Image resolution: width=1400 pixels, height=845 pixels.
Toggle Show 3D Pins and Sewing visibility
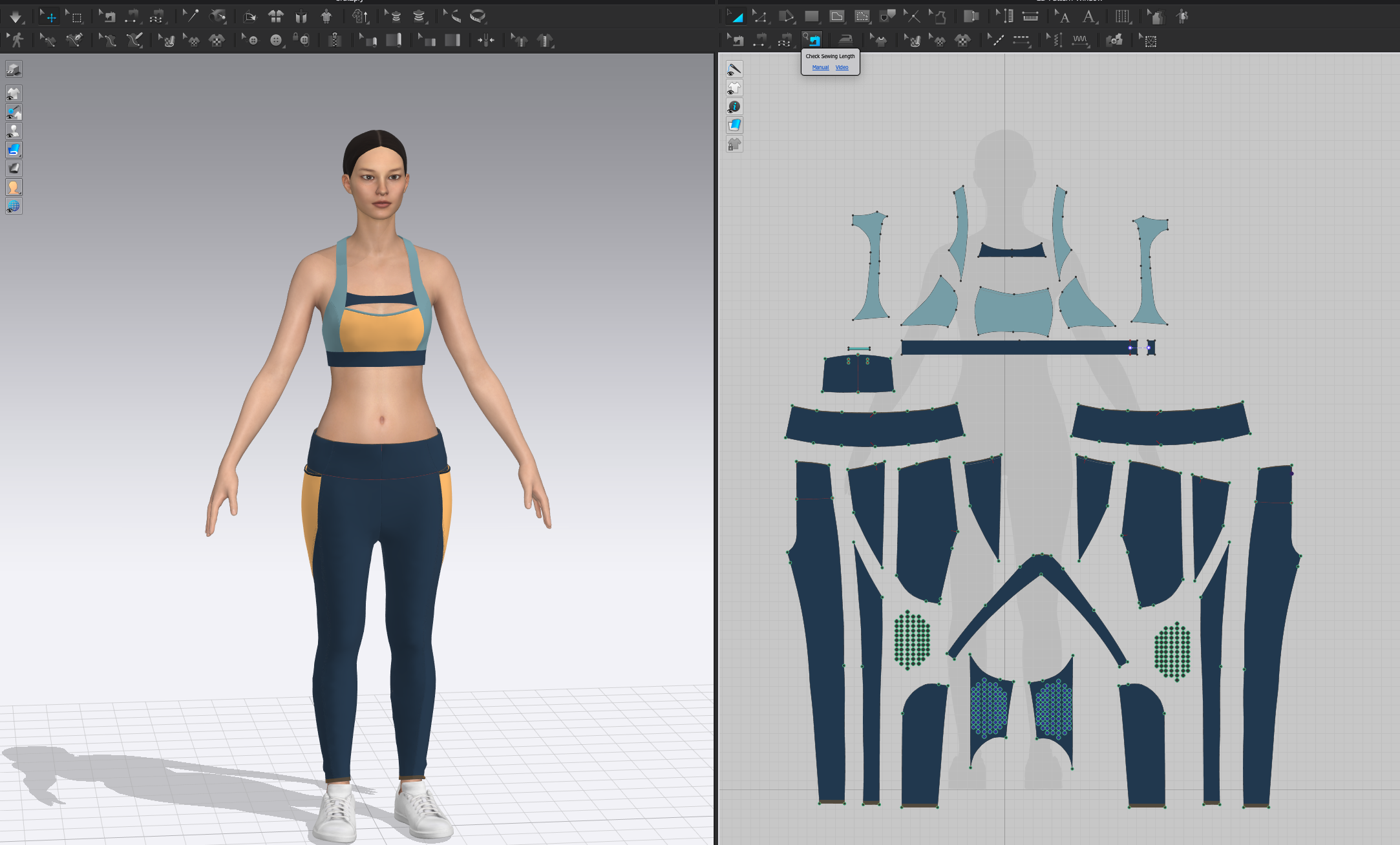tap(14, 112)
